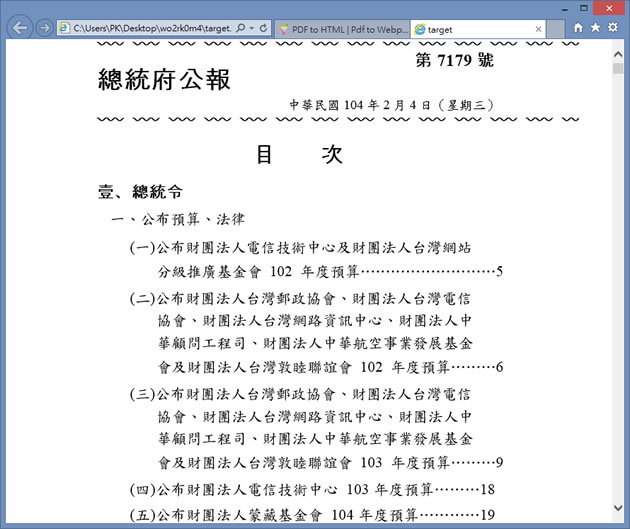Go back using the browser back arrow
Screen dimensions: 630x529
pyautogui.click(x=20, y=28)
